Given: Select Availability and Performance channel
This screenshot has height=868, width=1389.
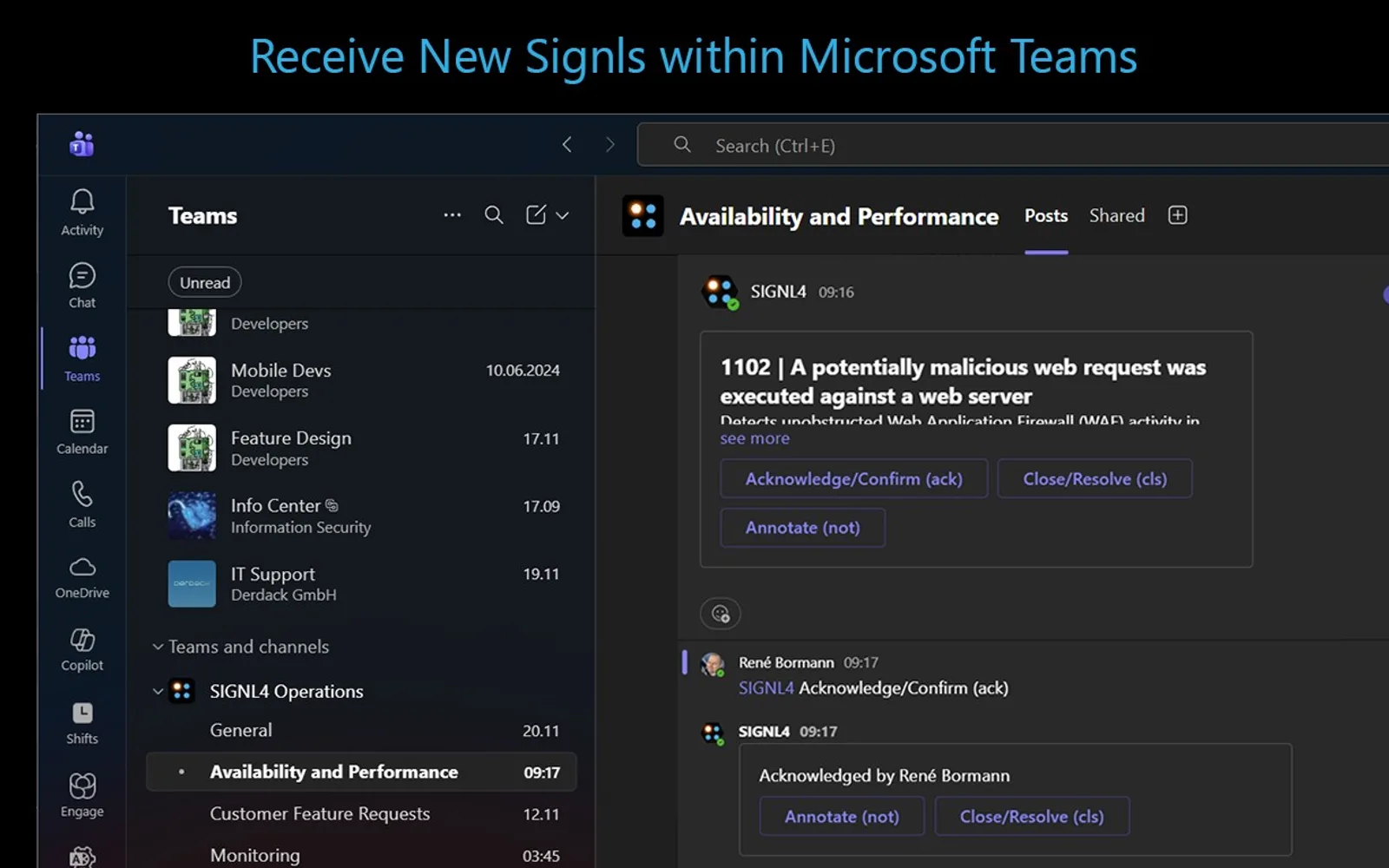Looking at the screenshot, I should pyautogui.click(x=361, y=773).
